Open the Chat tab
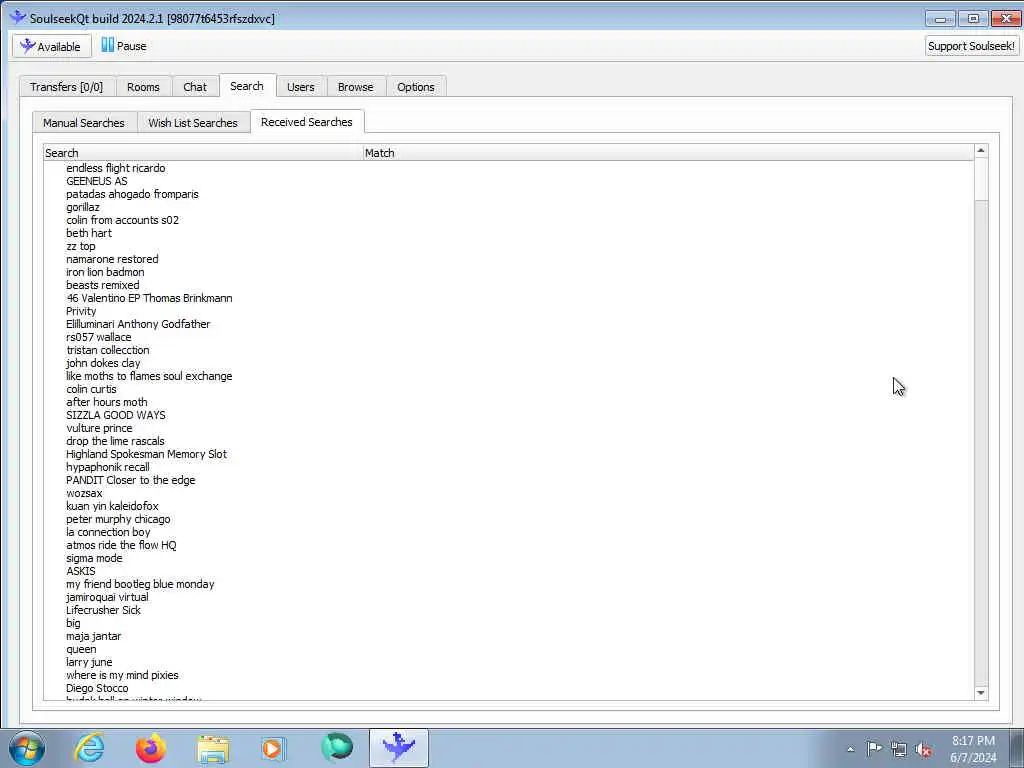The height and width of the screenshot is (768, 1024). tap(195, 87)
